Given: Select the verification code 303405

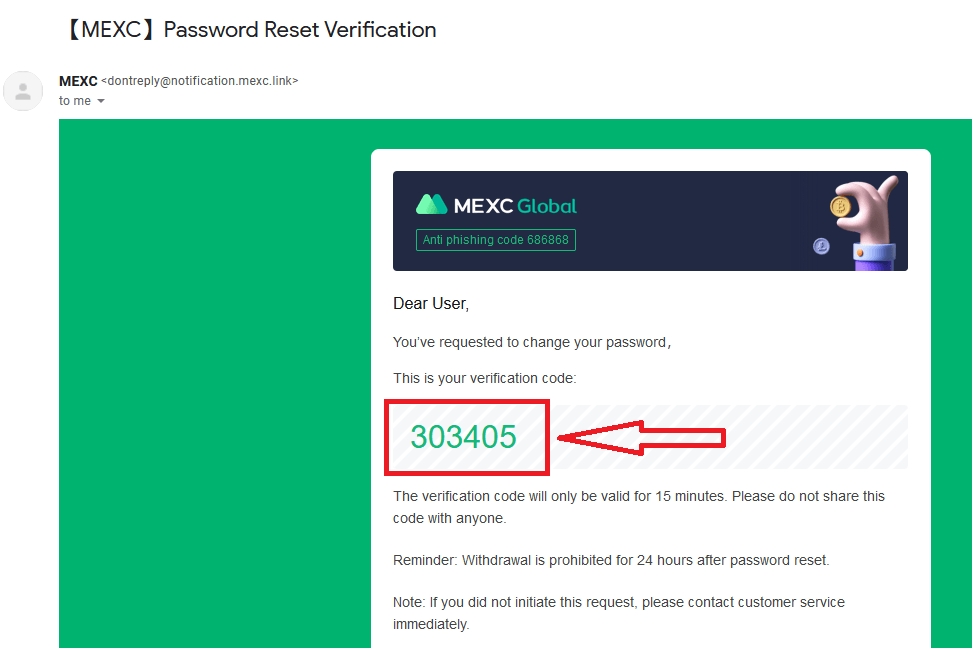Looking at the screenshot, I should point(463,437).
